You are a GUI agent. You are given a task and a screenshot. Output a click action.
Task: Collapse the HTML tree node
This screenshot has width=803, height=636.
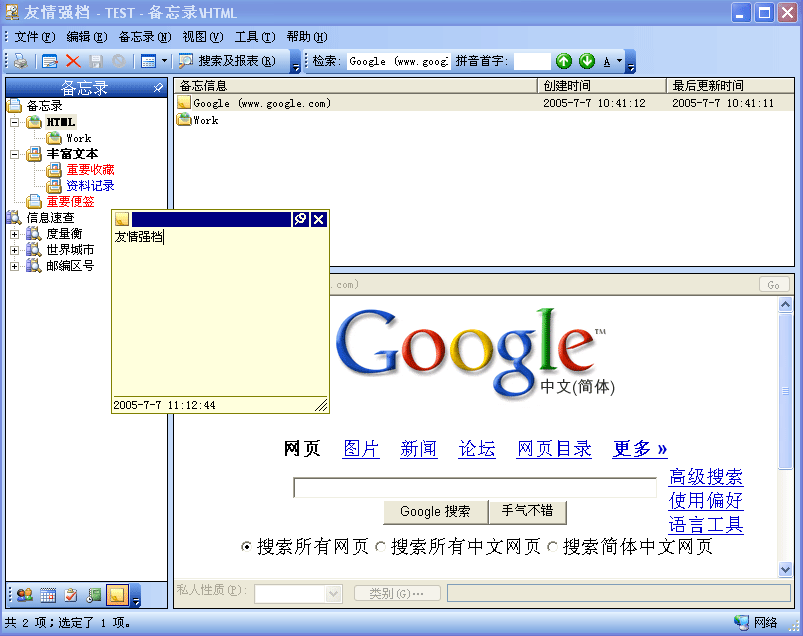click(x=14, y=122)
